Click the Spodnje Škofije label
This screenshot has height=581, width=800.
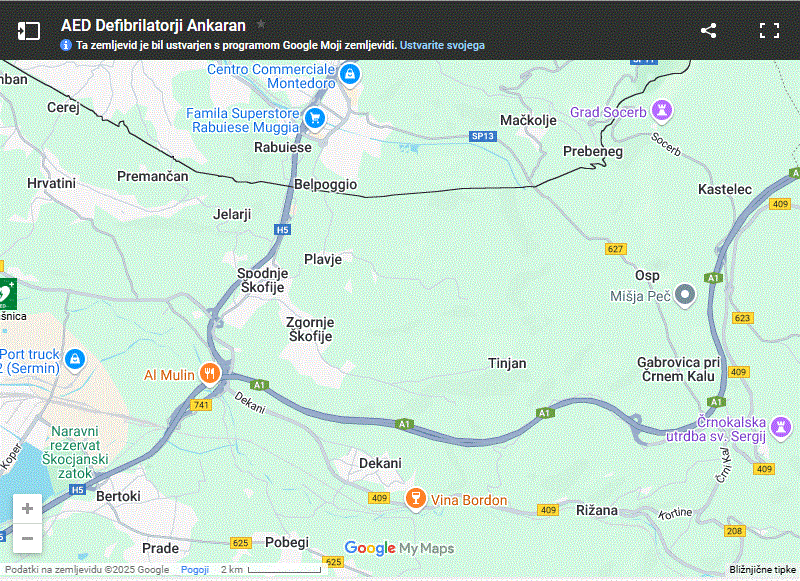coord(263,280)
